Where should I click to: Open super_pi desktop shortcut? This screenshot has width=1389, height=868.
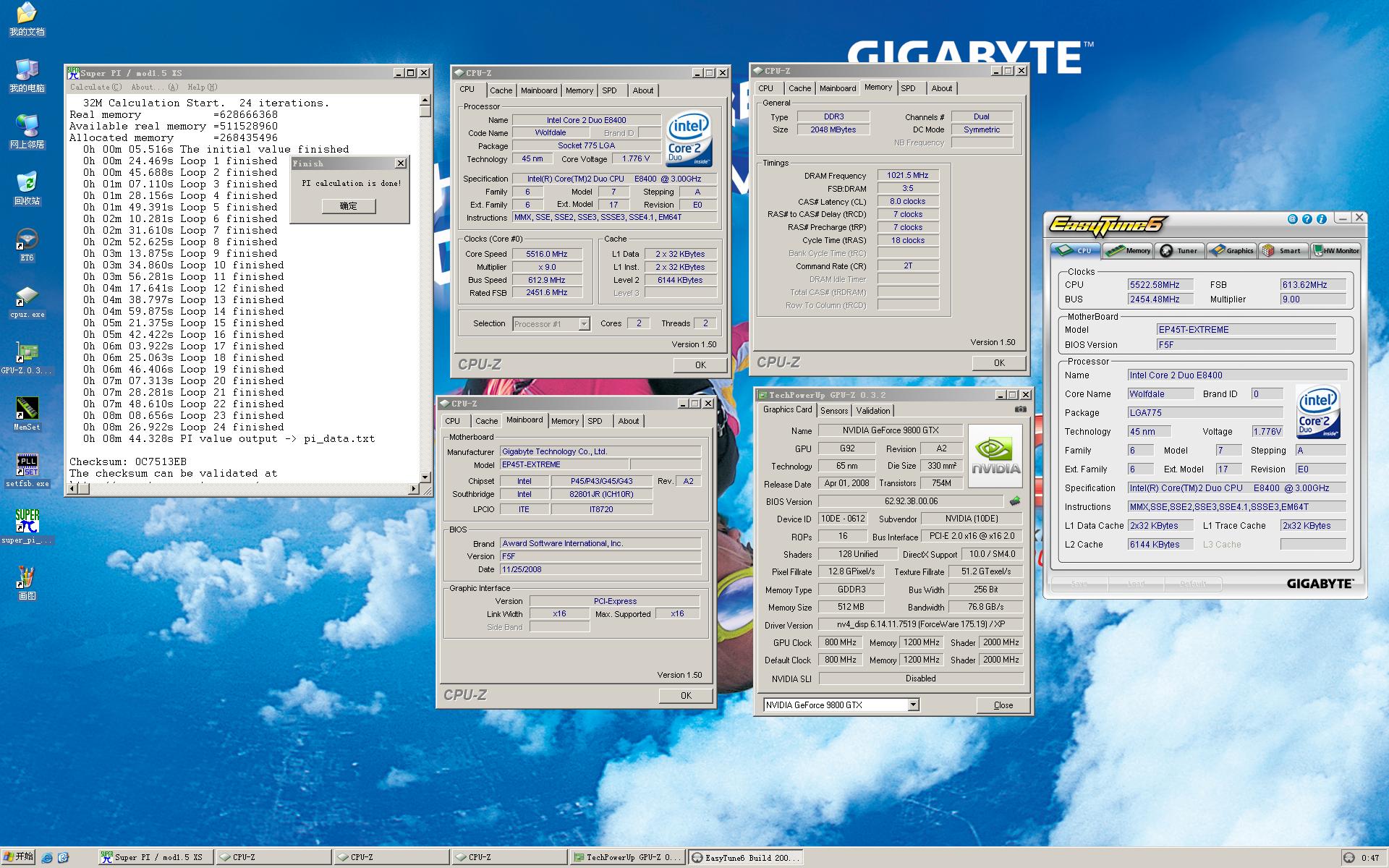pyautogui.click(x=27, y=527)
